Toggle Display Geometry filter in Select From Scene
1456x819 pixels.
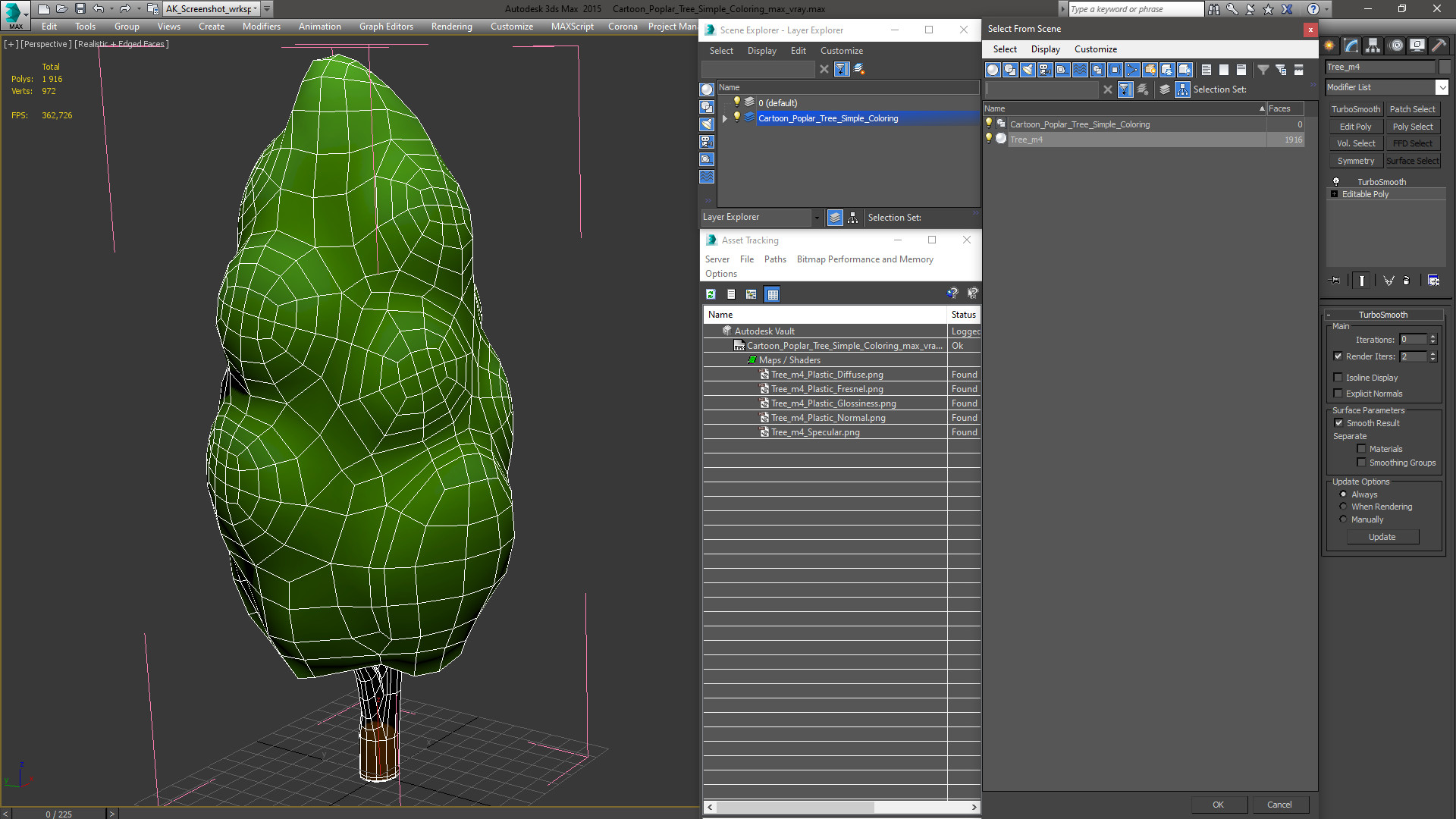[x=993, y=70]
